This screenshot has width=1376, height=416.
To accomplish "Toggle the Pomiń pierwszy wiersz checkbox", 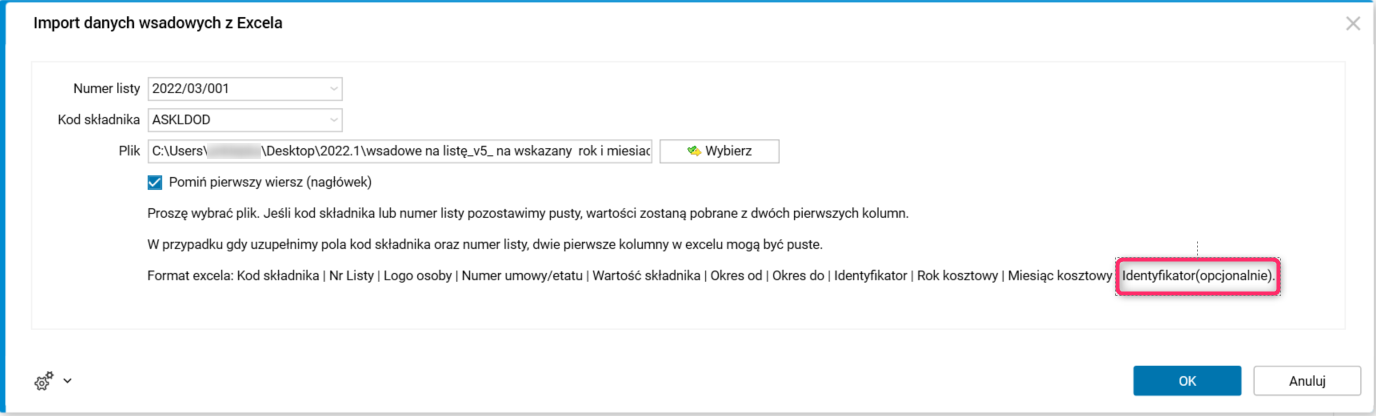I will click(x=154, y=182).
